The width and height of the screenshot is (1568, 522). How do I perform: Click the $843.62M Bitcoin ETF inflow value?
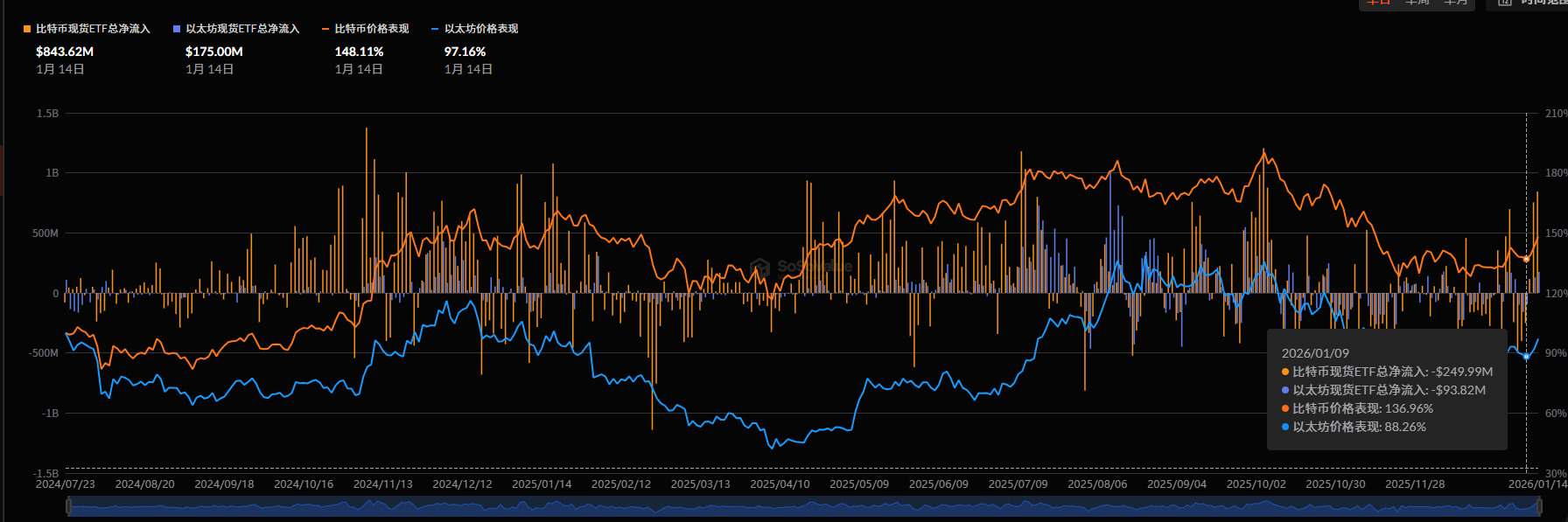coord(65,52)
